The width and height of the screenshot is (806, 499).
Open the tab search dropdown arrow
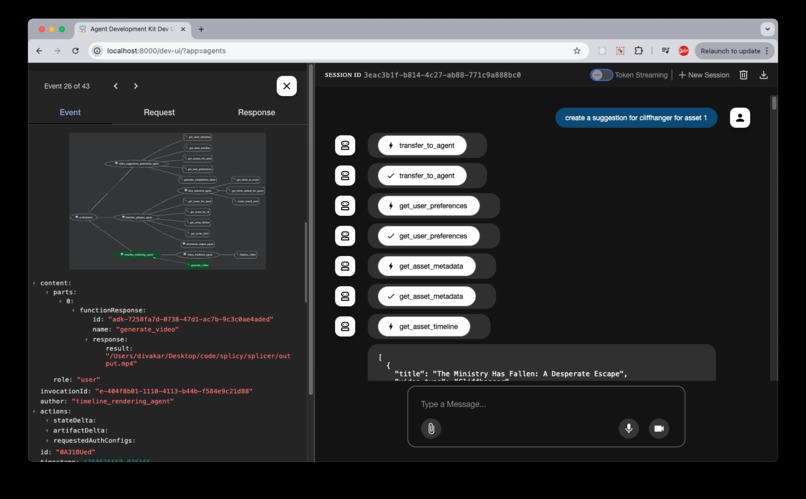click(x=767, y=29)
